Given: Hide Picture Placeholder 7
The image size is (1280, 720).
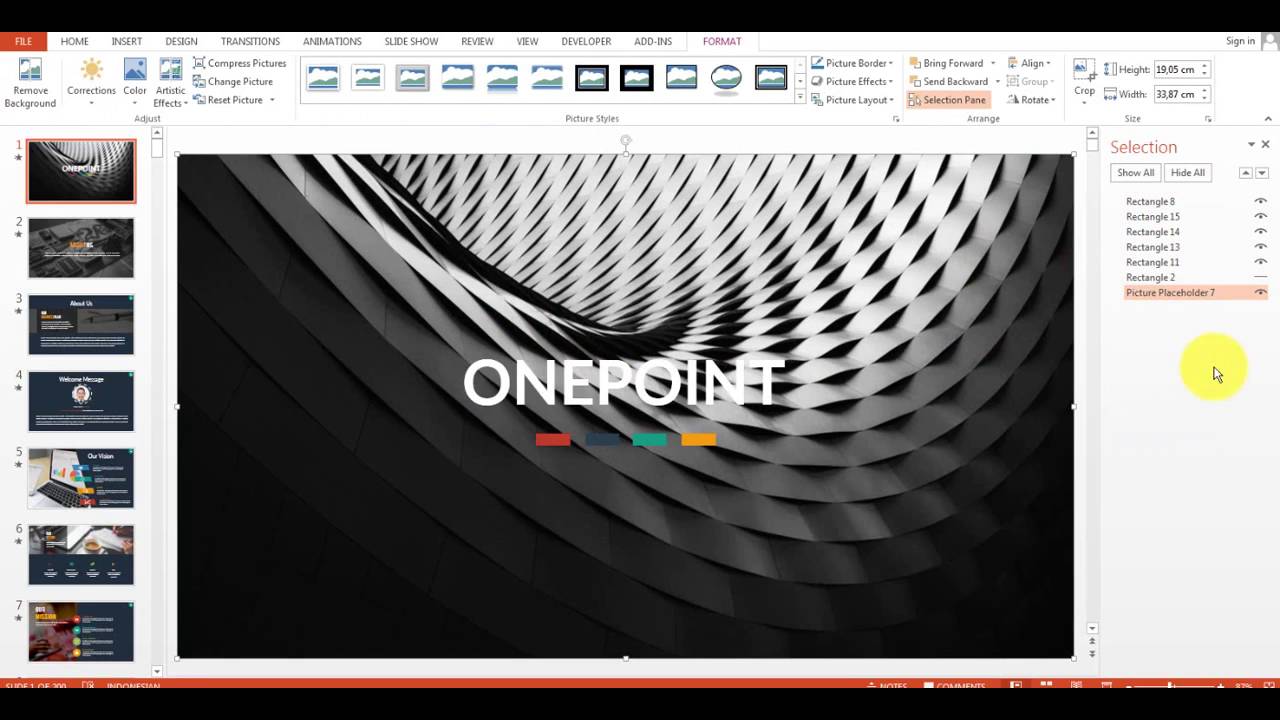Looking at the screenshot, I should 1260,292.
